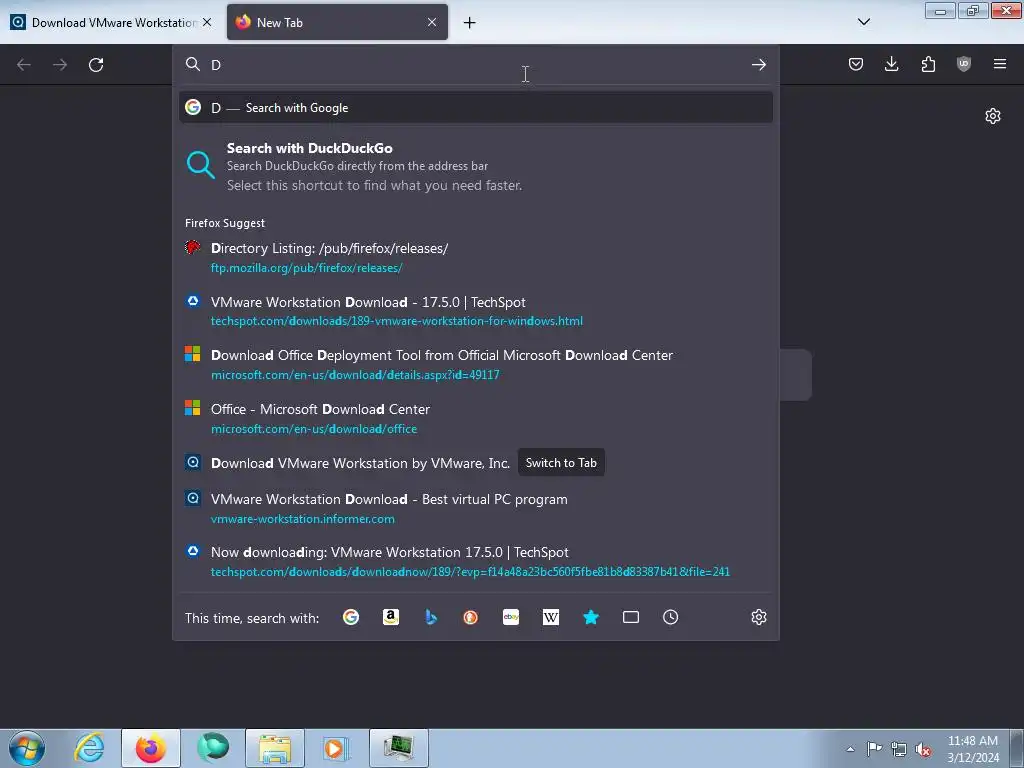Go back with the left arrow icon
Screen dimensions: 1024x768
(x=24, y=65)
